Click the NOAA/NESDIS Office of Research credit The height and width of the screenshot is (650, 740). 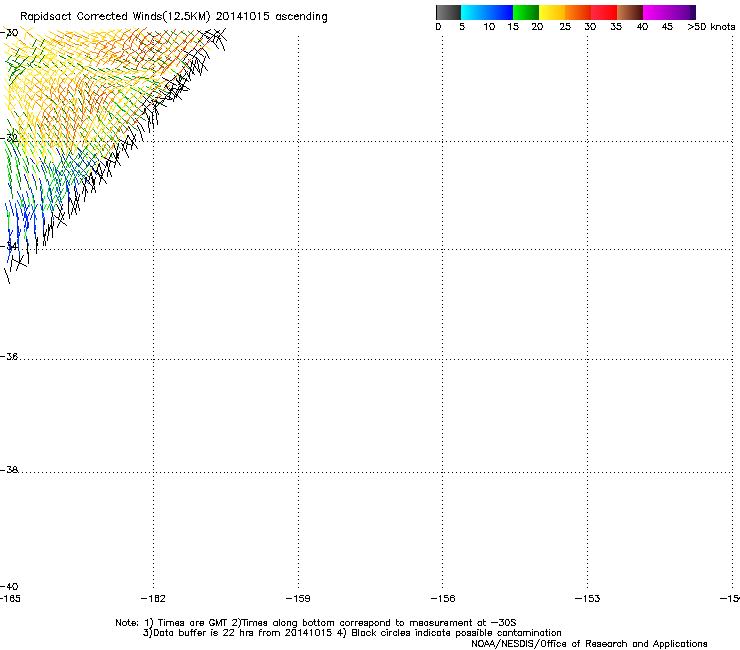[x=589, y=644]
